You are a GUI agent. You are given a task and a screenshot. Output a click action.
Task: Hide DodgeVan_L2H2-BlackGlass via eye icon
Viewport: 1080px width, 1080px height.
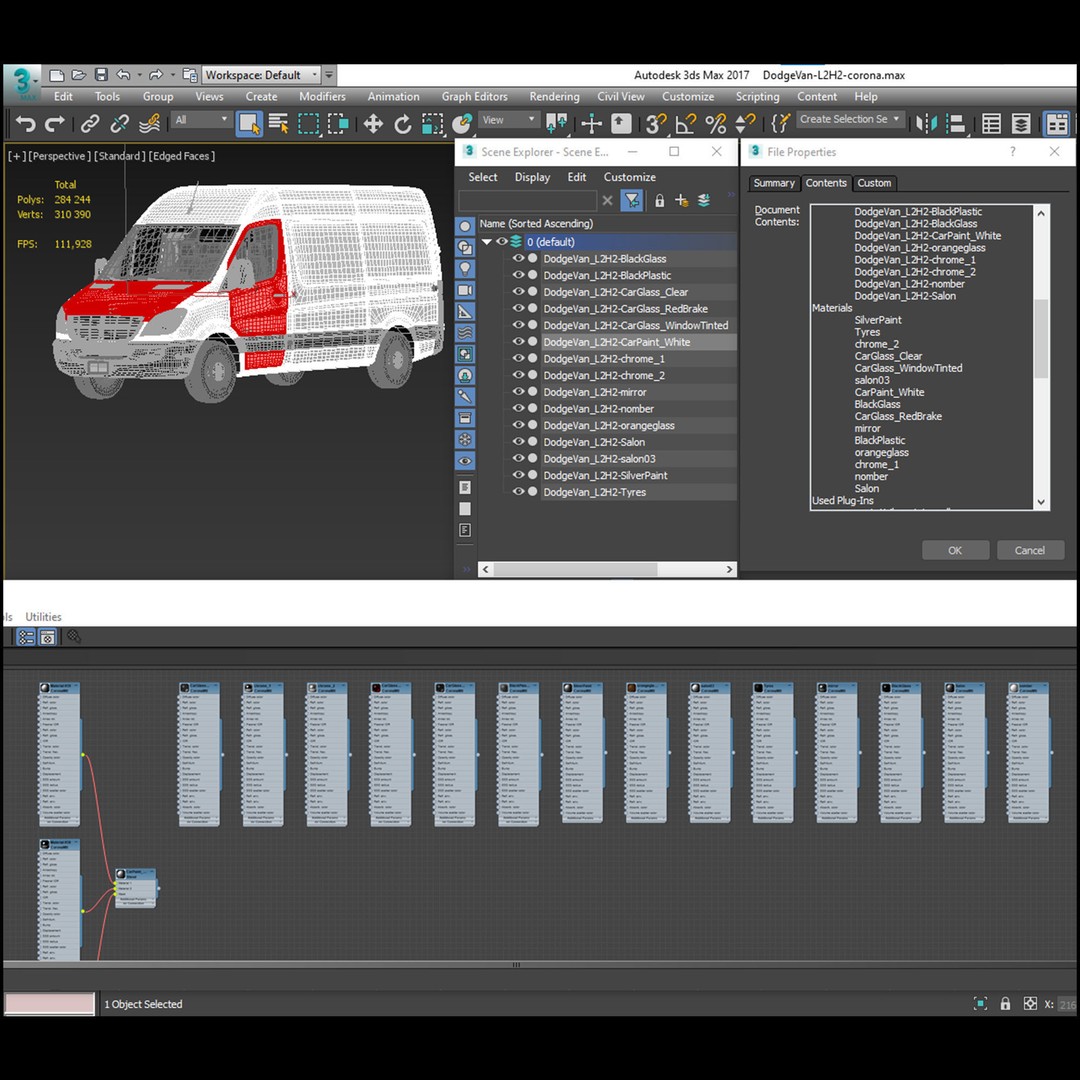518,258
